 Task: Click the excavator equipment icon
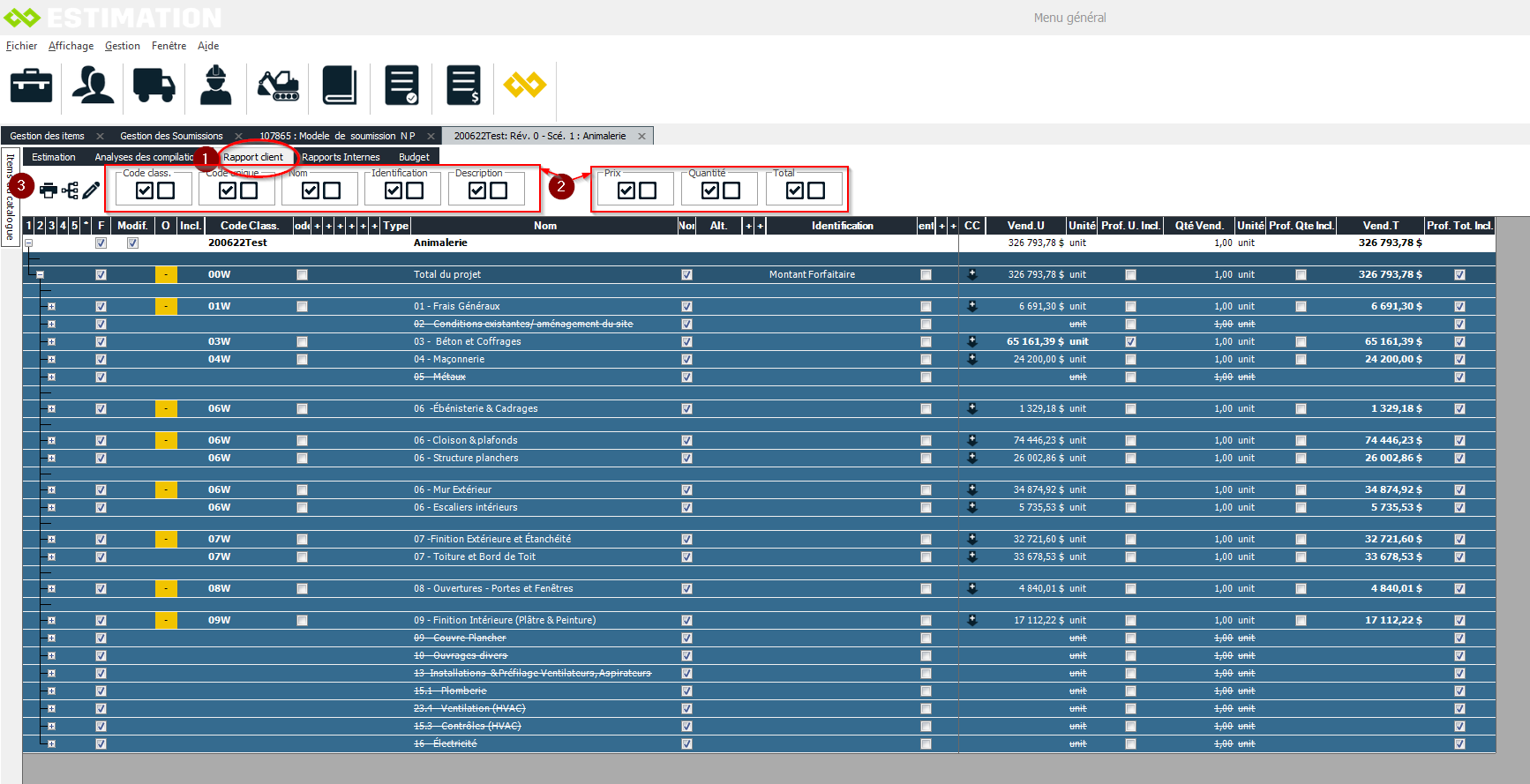[278, 86]
